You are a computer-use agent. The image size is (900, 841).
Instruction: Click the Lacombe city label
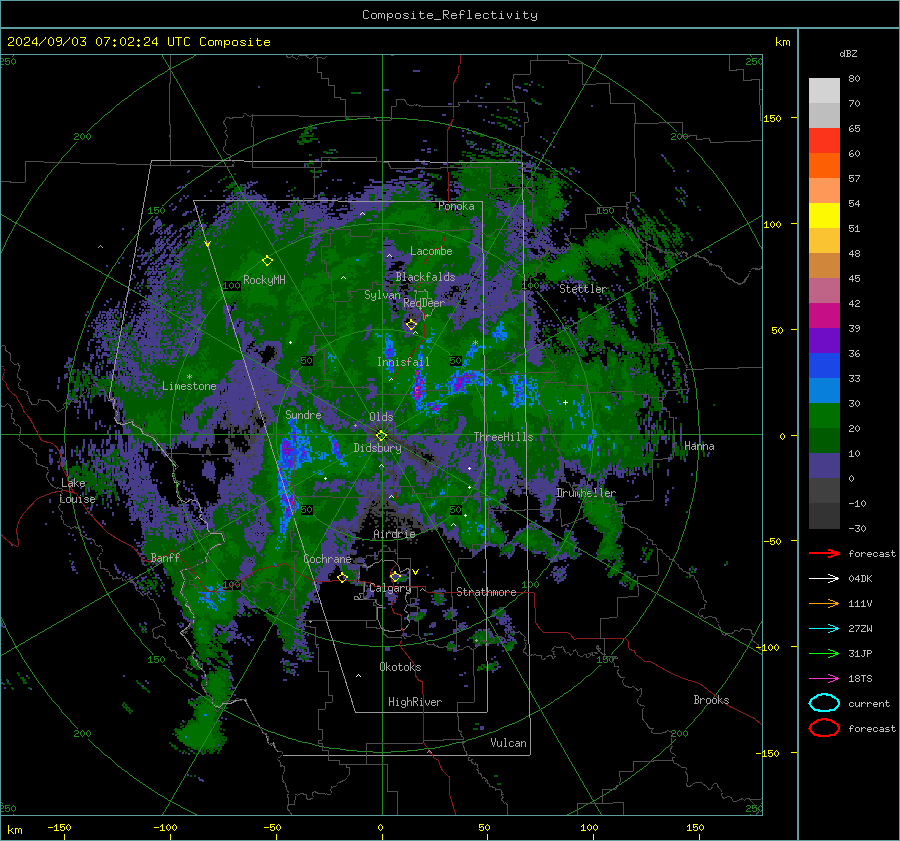[430, 251]
